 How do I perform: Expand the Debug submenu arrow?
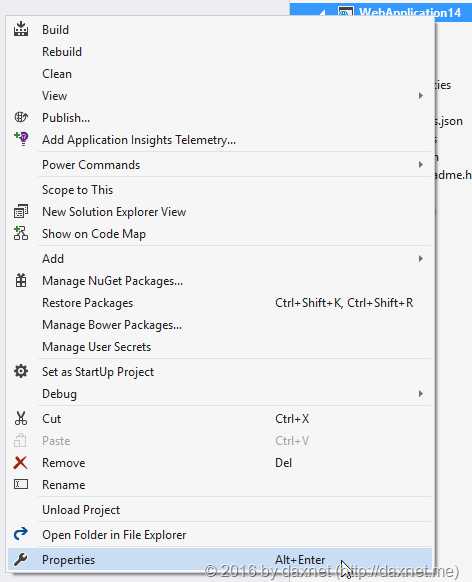pyautogui.click(x=420, y=393)
